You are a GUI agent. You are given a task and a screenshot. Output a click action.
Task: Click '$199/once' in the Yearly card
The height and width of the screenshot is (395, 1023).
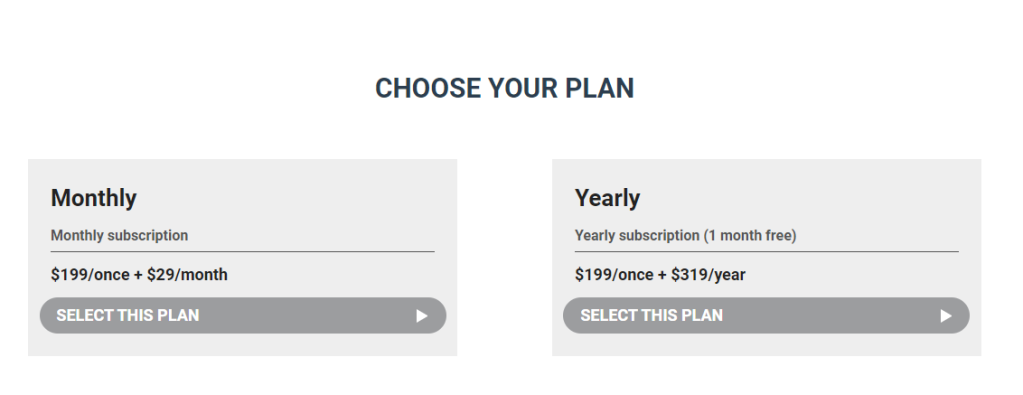(x=614, y=275)
